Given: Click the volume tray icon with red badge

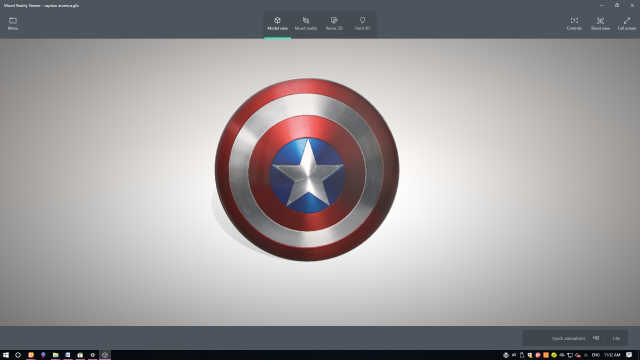Looking at the screenshot, I should (x=578, y=355).
